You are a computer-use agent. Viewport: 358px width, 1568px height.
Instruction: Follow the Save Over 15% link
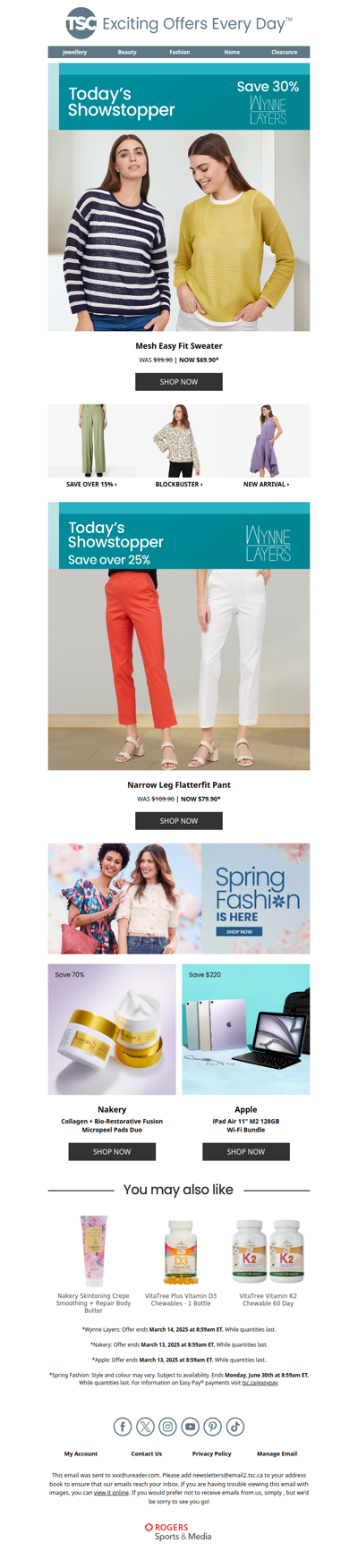click(x=91, y=484)
